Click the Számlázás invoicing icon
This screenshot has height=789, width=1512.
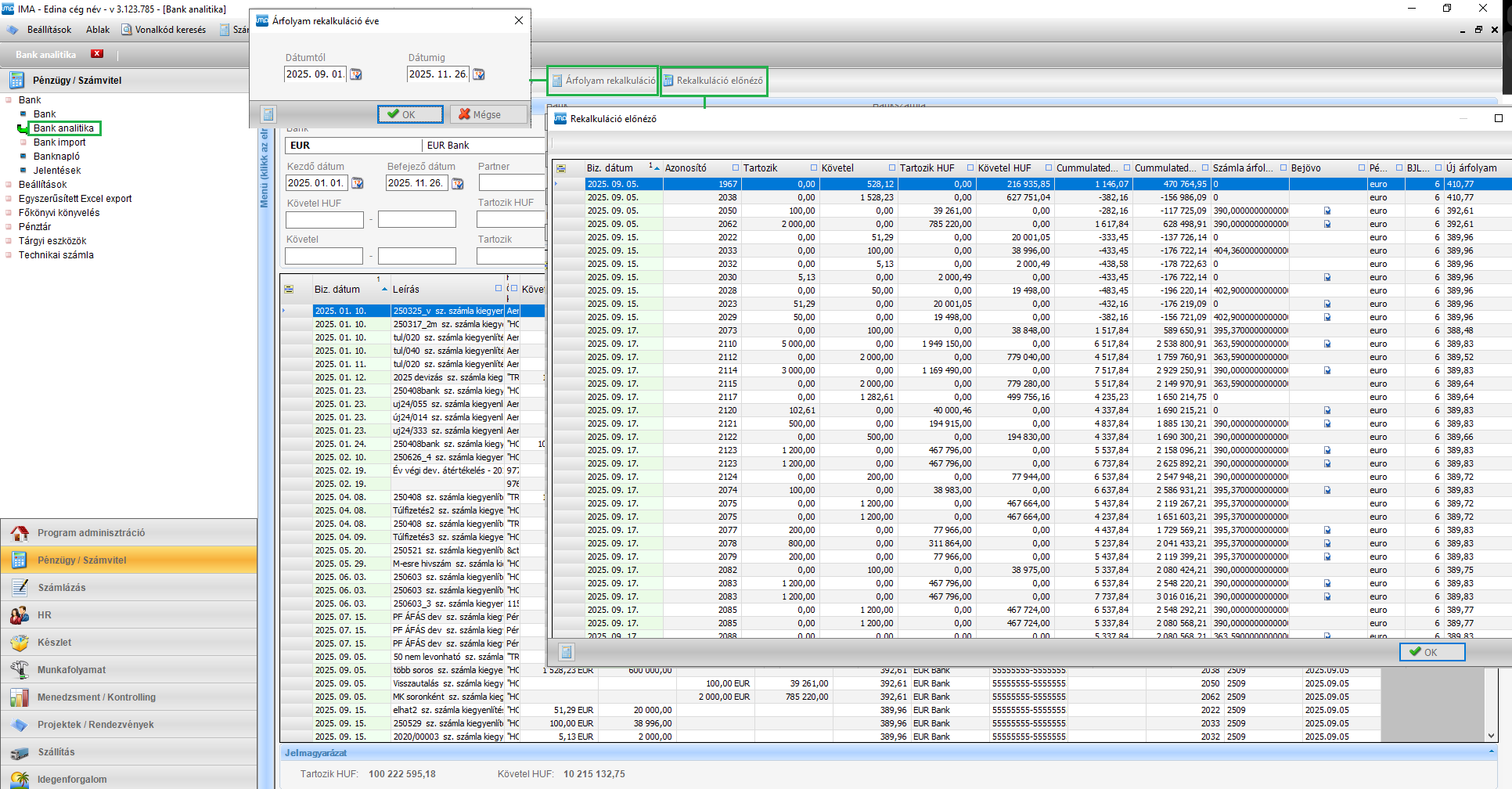pyautogui.click(x=20, y=588)
